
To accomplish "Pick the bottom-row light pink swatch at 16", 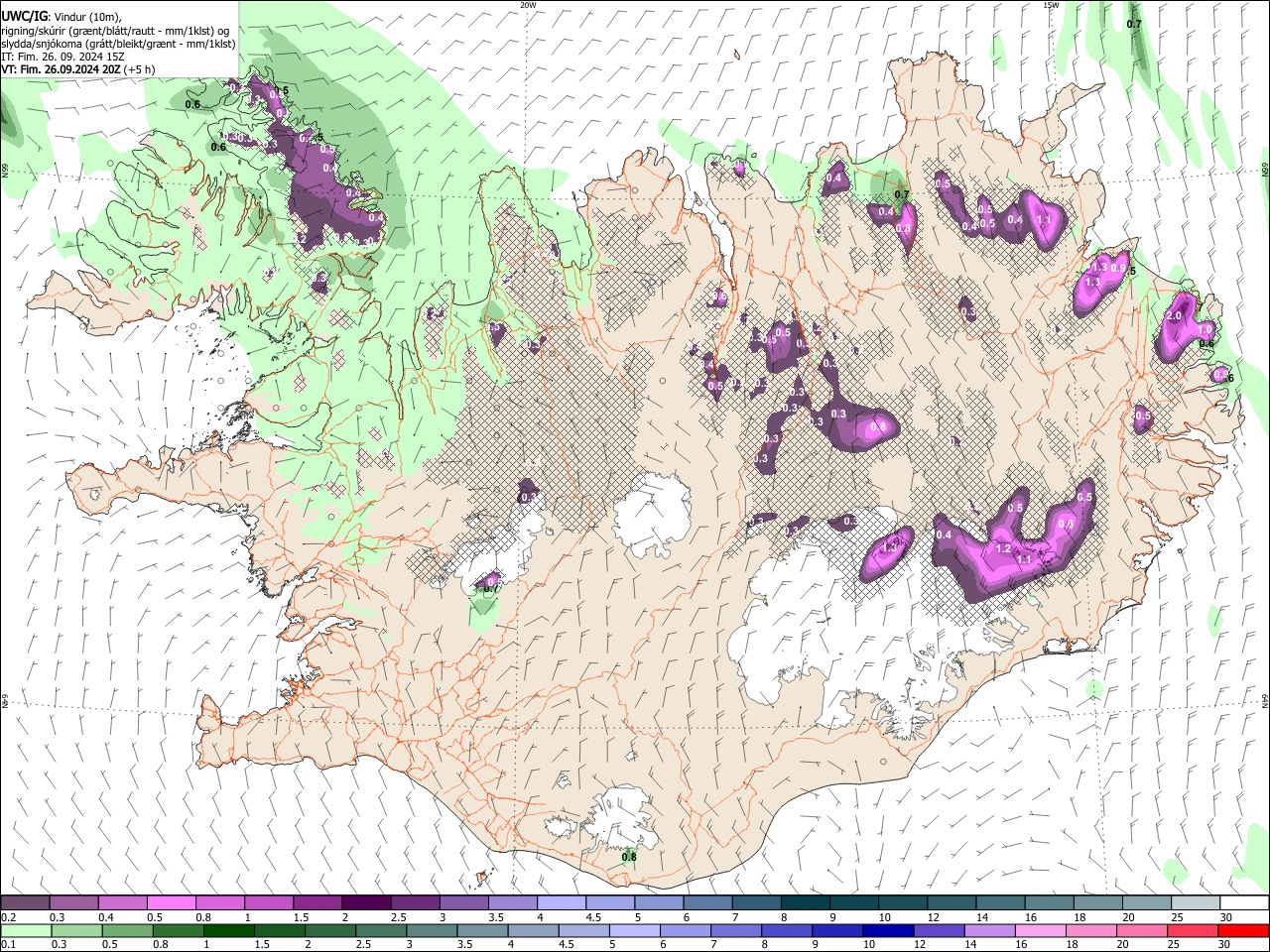I will (1041, 930).
